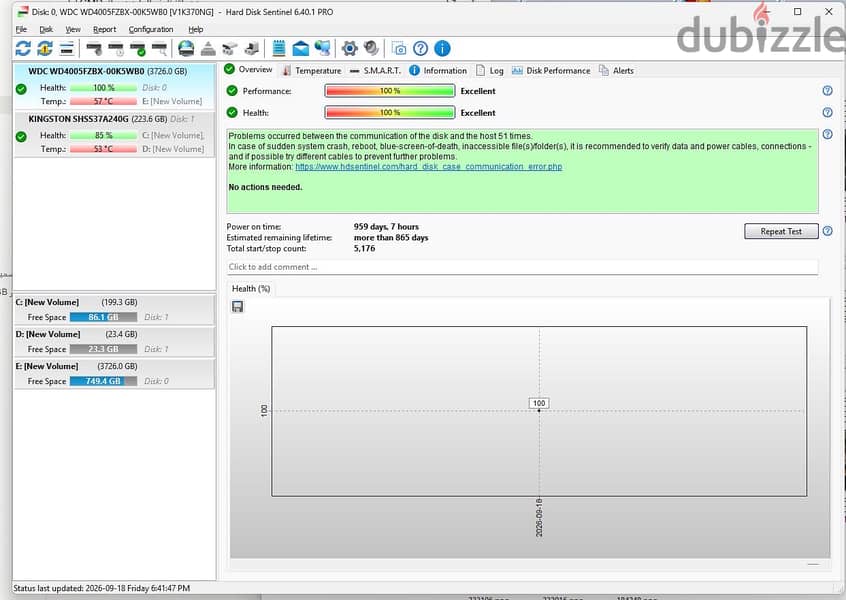The width and height of the screenshot is (846, 600).
Task: Click the computer with arrow toolbar icon
Action: click(252, 49)
